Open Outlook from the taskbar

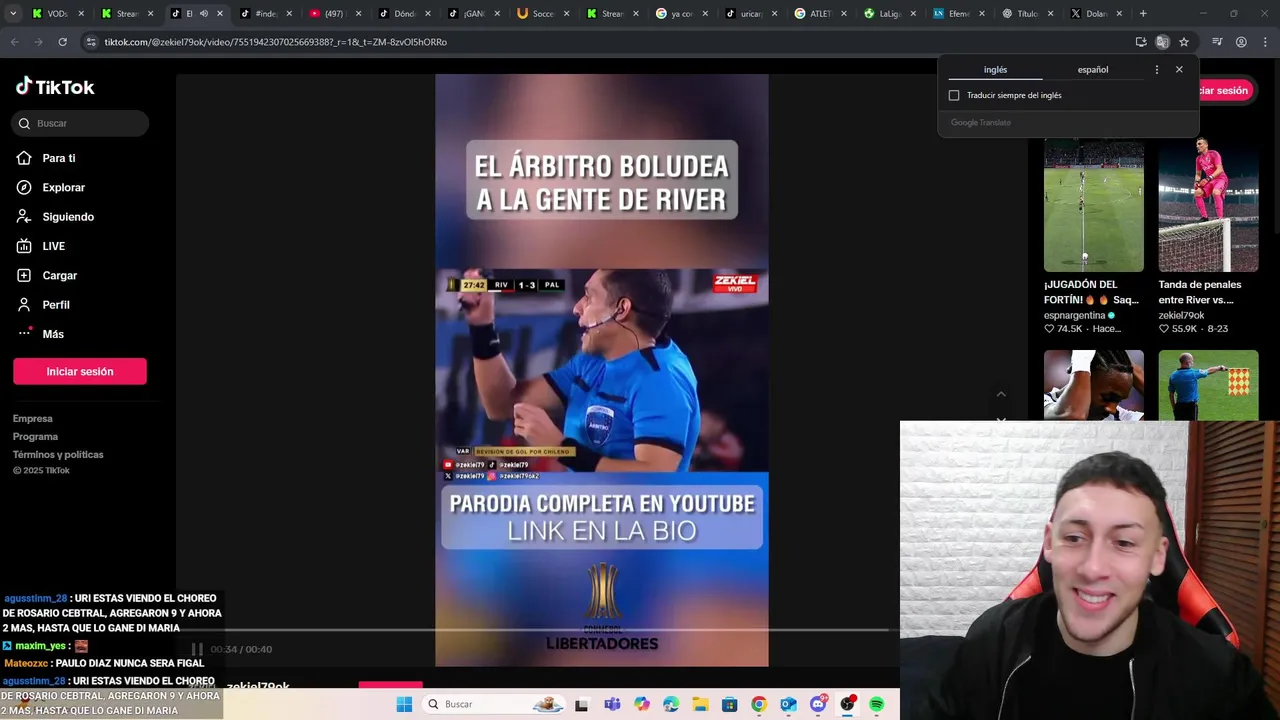click(788, 704)
